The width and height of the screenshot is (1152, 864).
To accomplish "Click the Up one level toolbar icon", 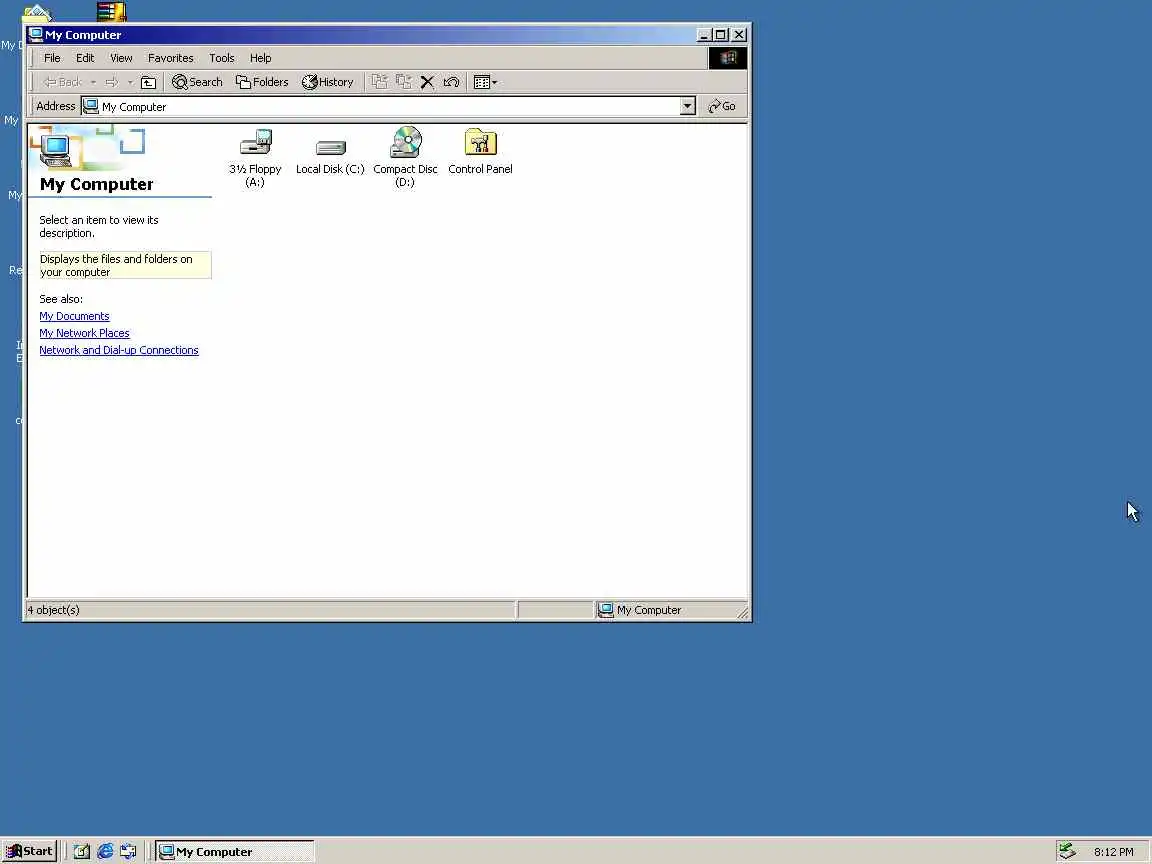I will pos(148,82).
